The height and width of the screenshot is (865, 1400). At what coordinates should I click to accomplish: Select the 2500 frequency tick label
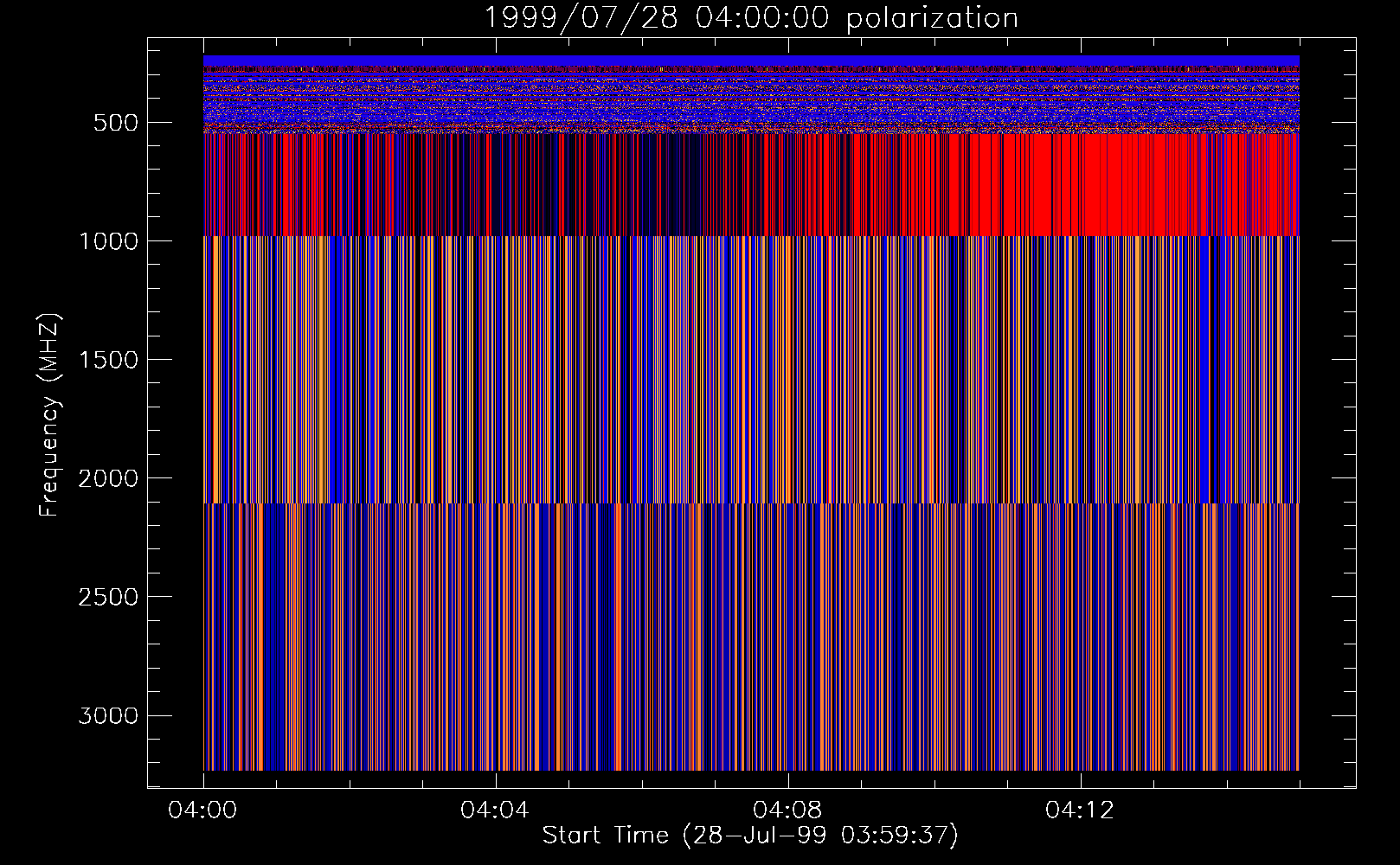click(108, 597)
